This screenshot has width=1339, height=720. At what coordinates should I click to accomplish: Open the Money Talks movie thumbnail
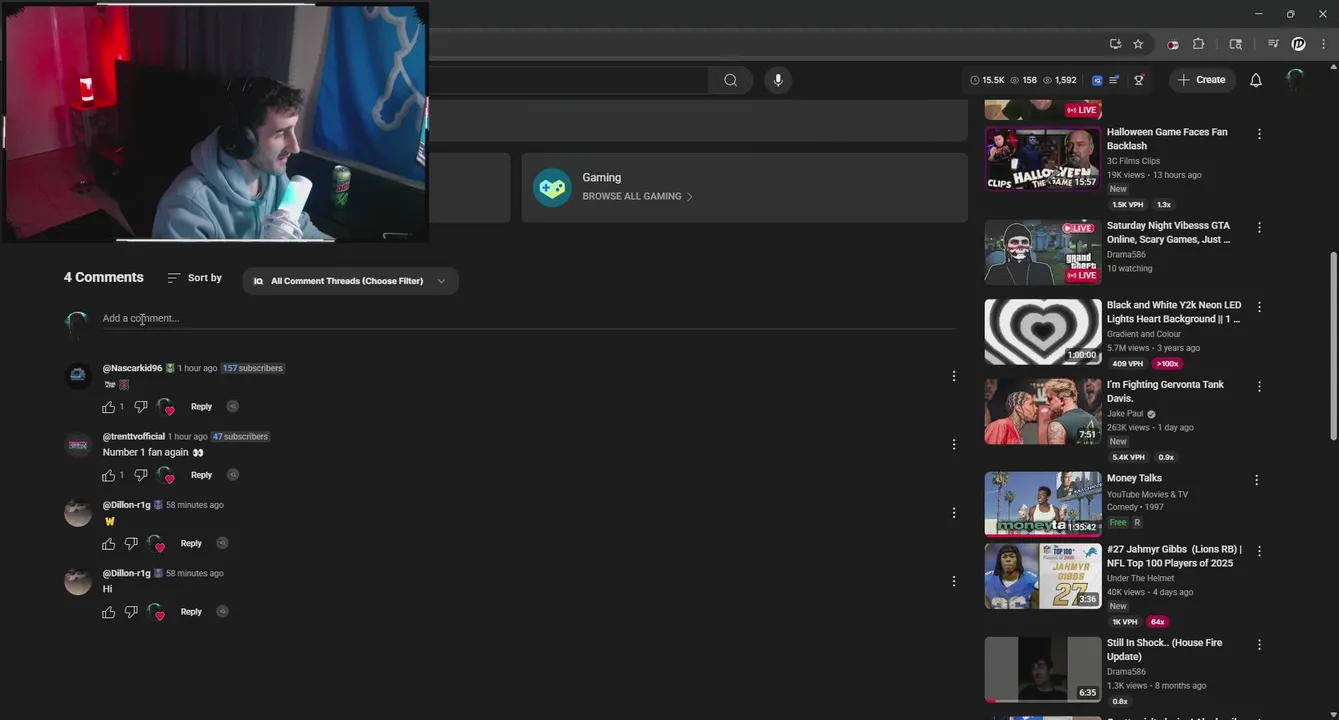coord(1043,504)
